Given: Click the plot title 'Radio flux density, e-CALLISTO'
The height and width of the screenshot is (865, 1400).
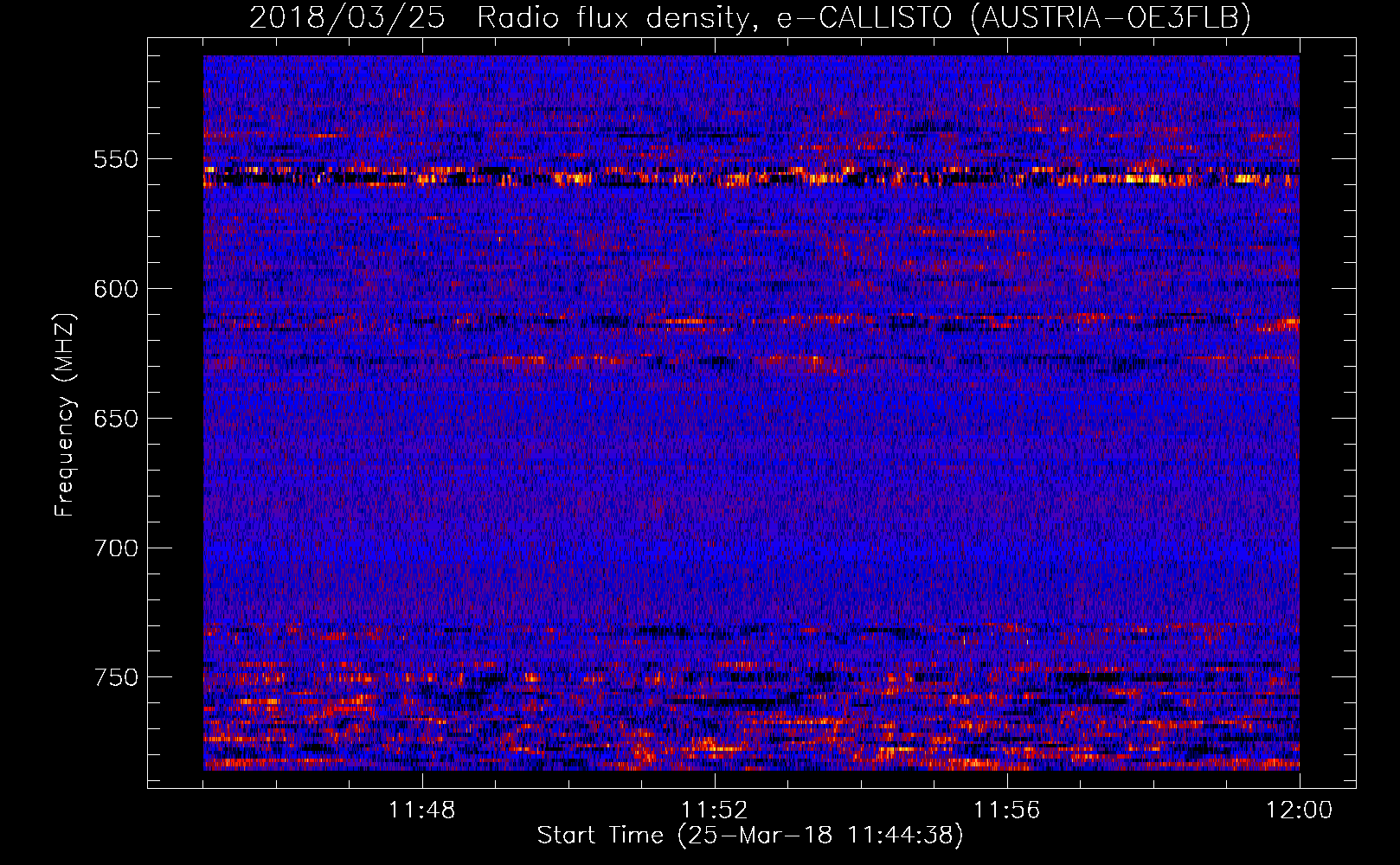Looking at the screenshot, I should point(714,18).
